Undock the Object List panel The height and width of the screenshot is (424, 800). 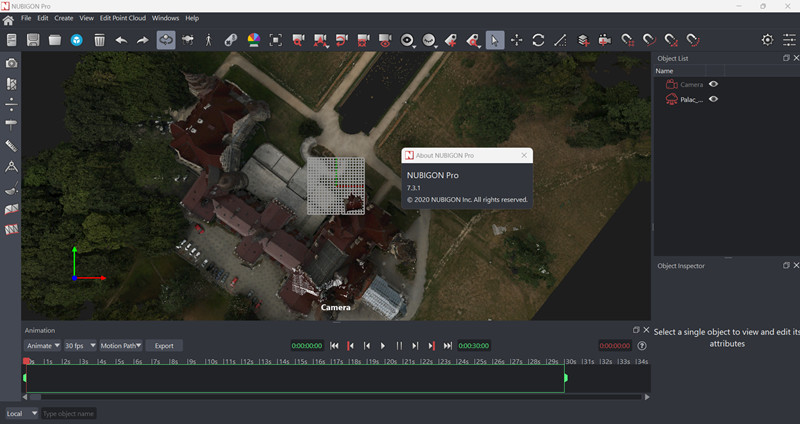(x=786, y=58)
